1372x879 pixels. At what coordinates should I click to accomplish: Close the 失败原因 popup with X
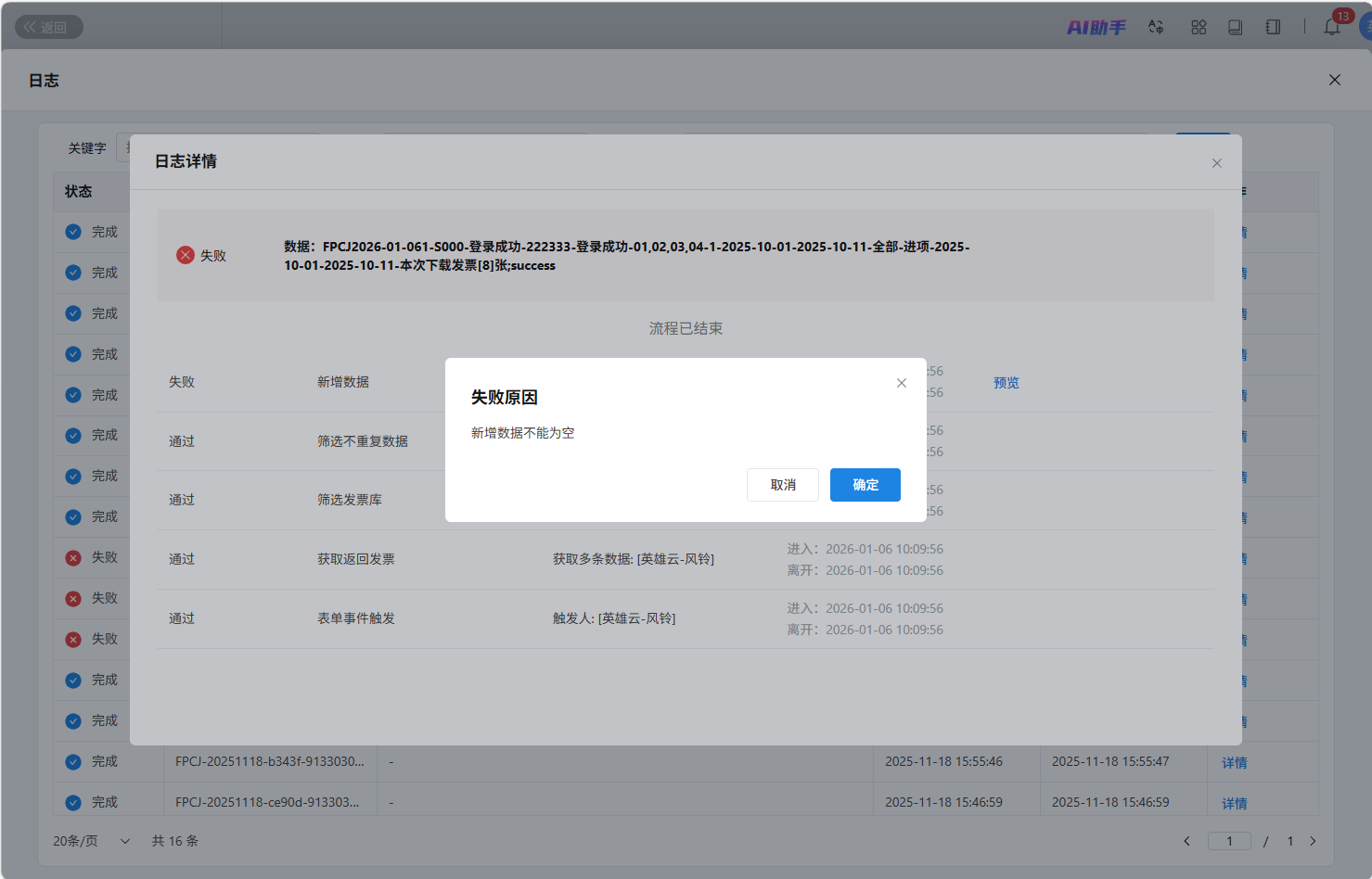[x=901, y=383]
